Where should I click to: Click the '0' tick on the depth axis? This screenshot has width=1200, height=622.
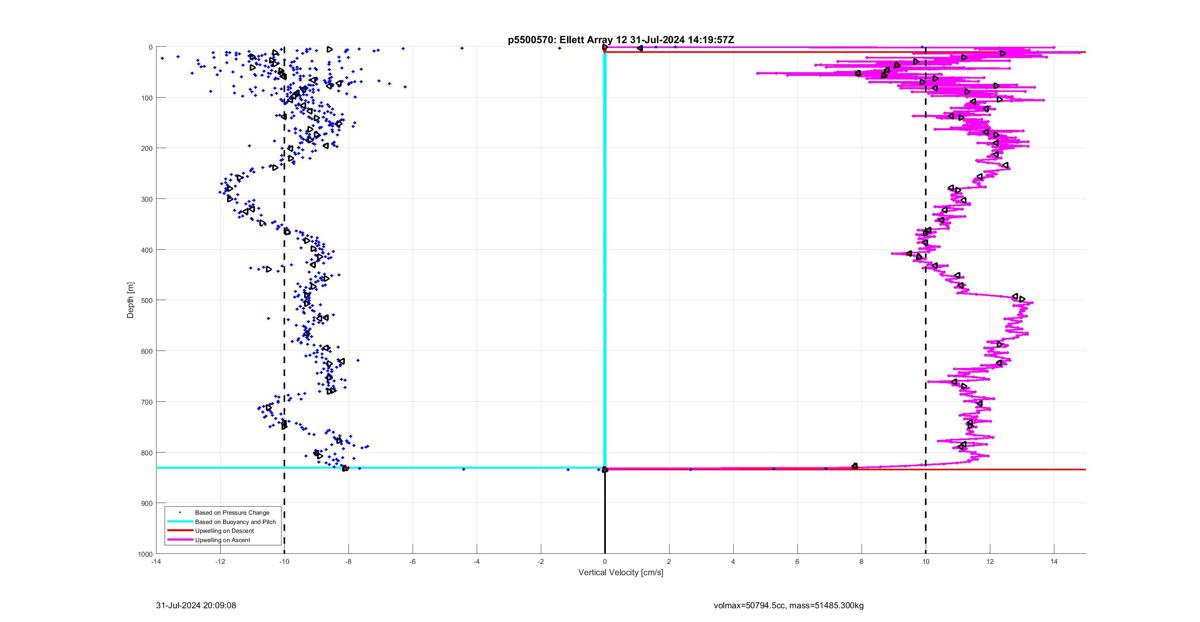click(x=149, y=47)
